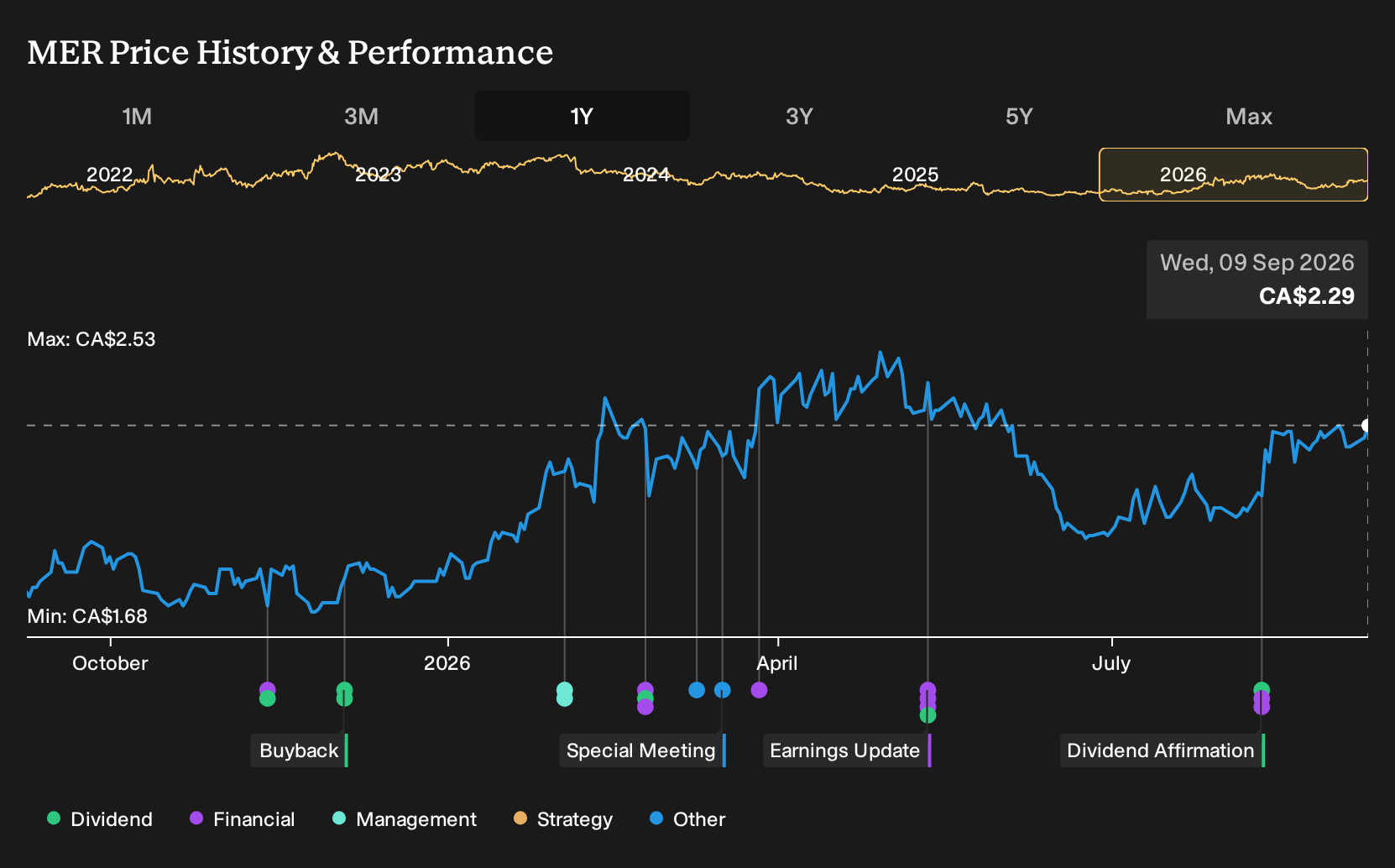Click the teal Management legend dot
The width and height of the screenshot is (1395, 868).
coord(339,818)
